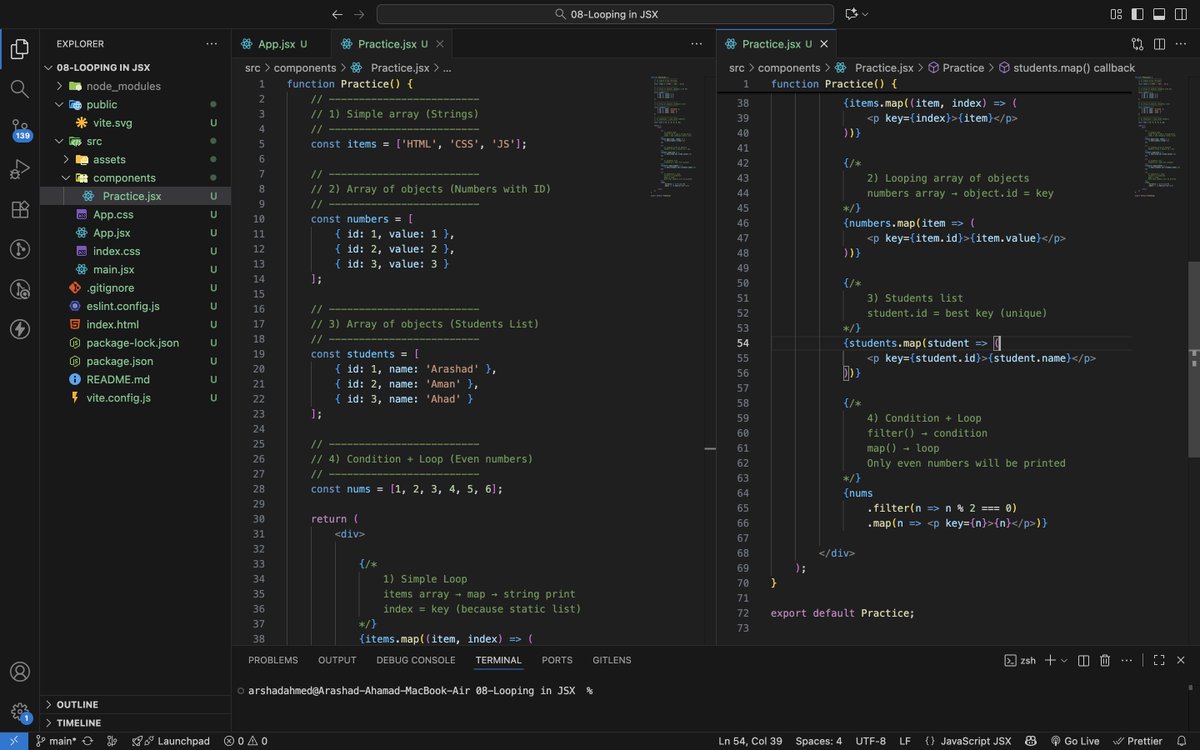Click UTF-8 encoding in status bar

(871, 741)
